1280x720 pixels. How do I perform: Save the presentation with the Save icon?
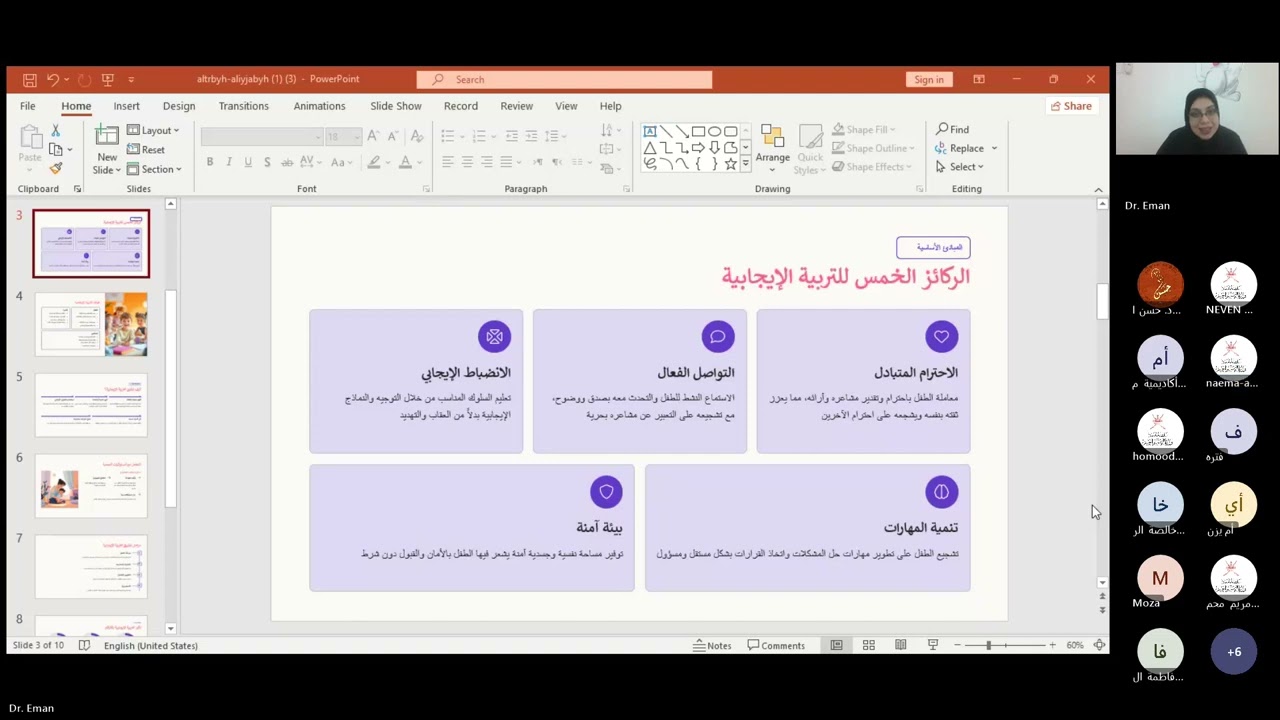coord(29,80)
